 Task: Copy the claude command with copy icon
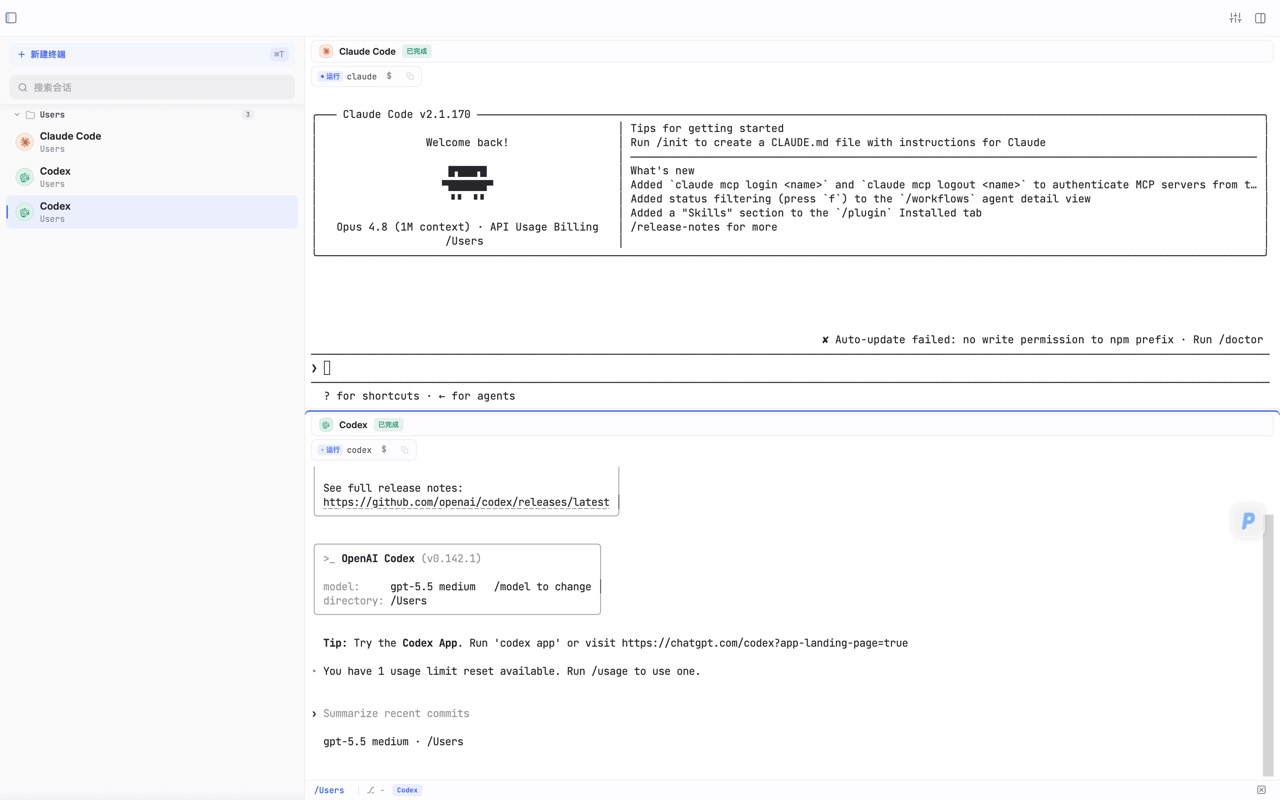pyautogui.click(x=409, y=76)
